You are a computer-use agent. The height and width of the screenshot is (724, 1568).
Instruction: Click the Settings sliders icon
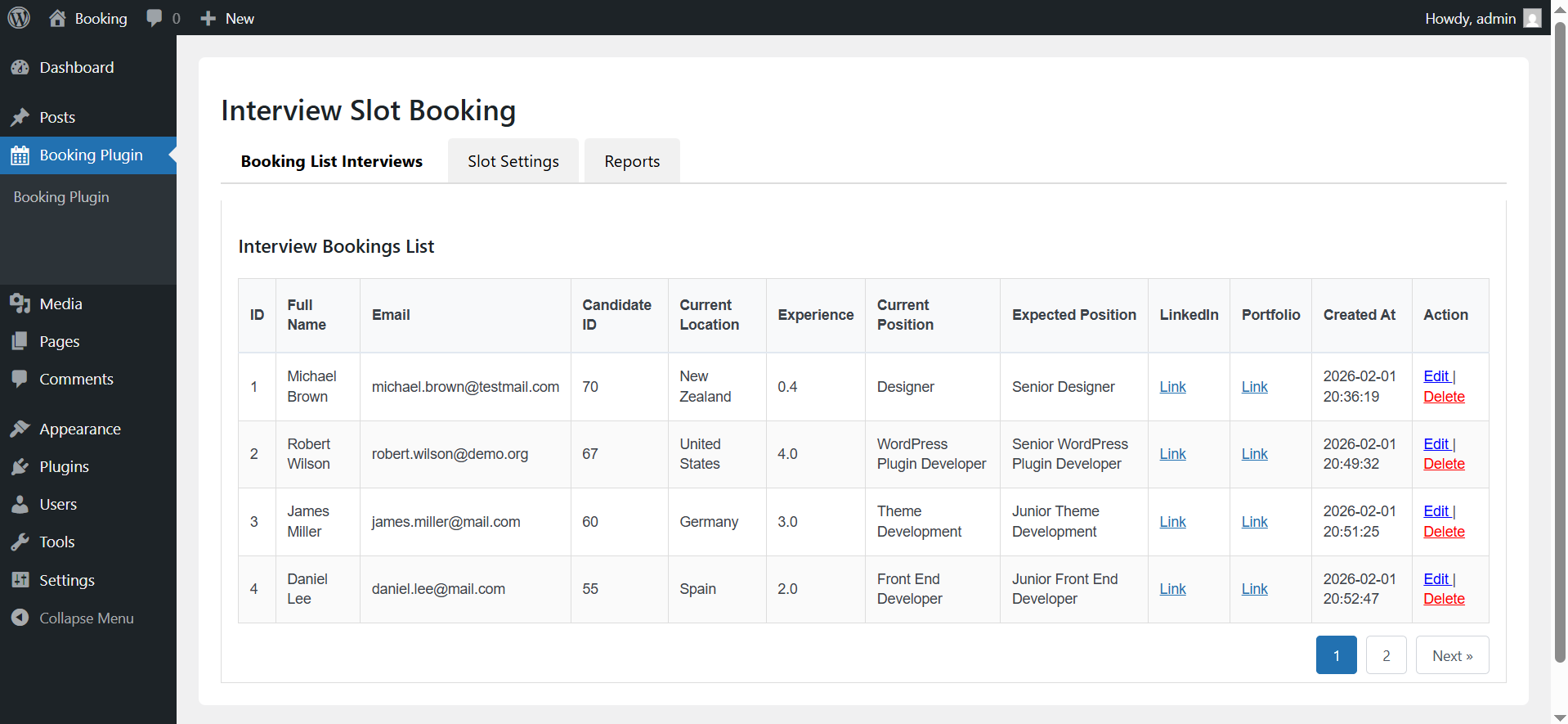(20, 580)
